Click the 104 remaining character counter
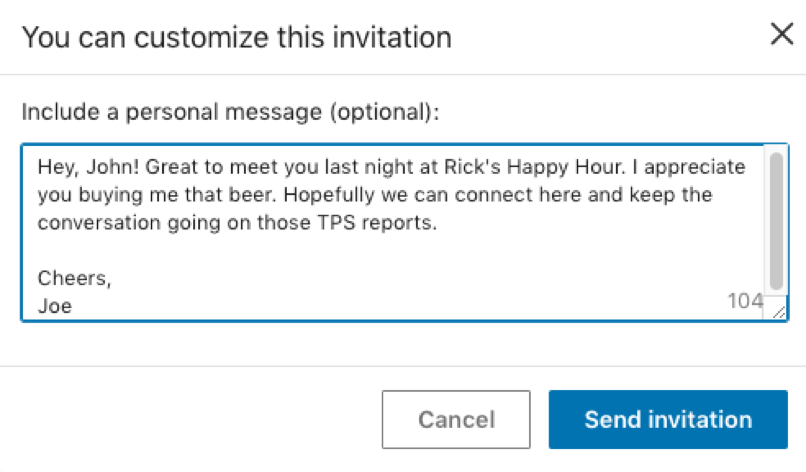Viewport: 806px width, 472px height. pyautogui.click(x=745, y=300)
